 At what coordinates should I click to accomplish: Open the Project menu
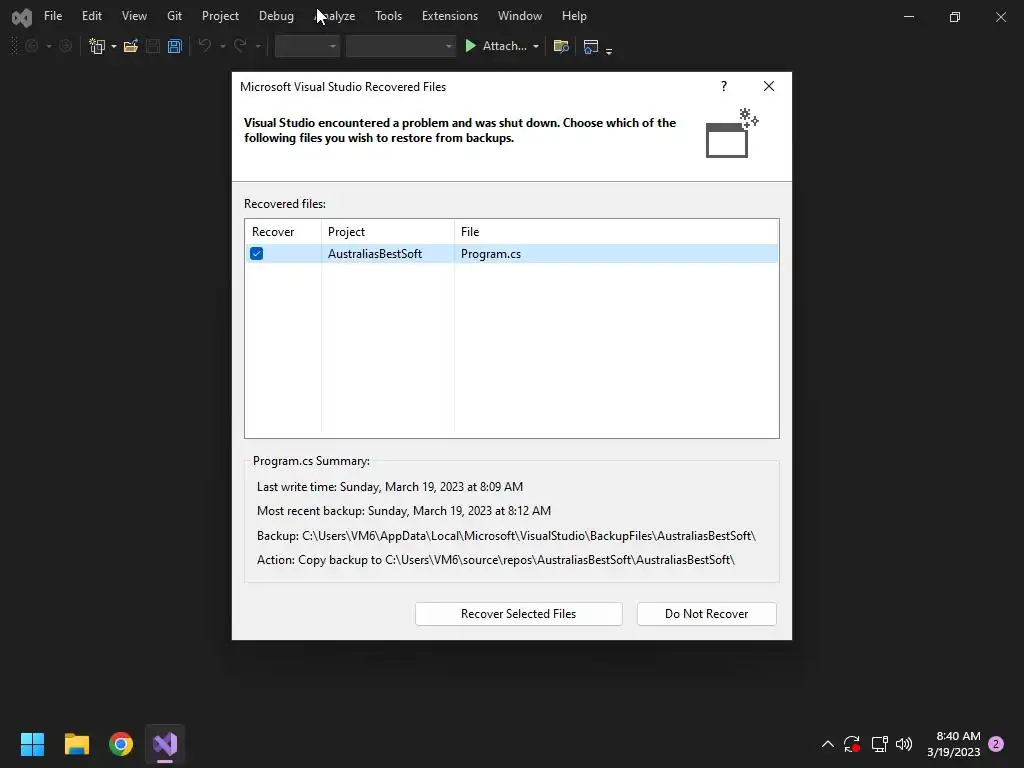[x=220, y=16]
